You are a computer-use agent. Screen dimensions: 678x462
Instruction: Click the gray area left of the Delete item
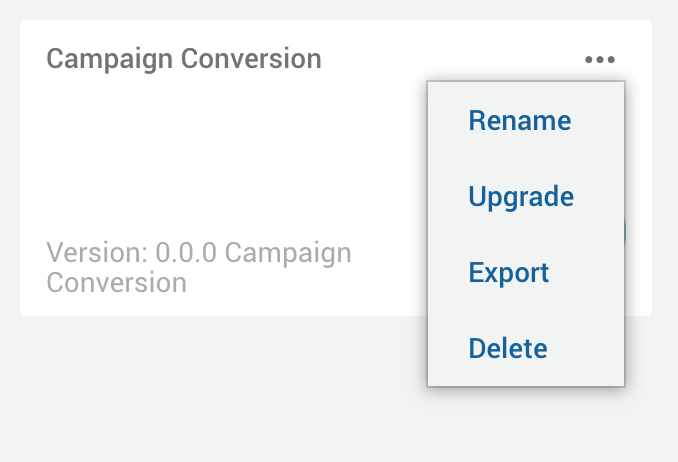[300, 350]
